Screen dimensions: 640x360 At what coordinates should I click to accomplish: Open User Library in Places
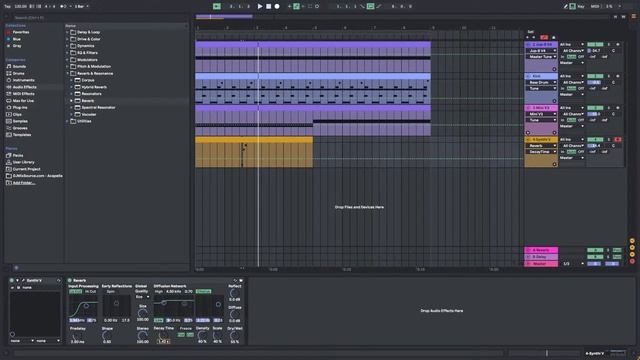coord(23,162)
